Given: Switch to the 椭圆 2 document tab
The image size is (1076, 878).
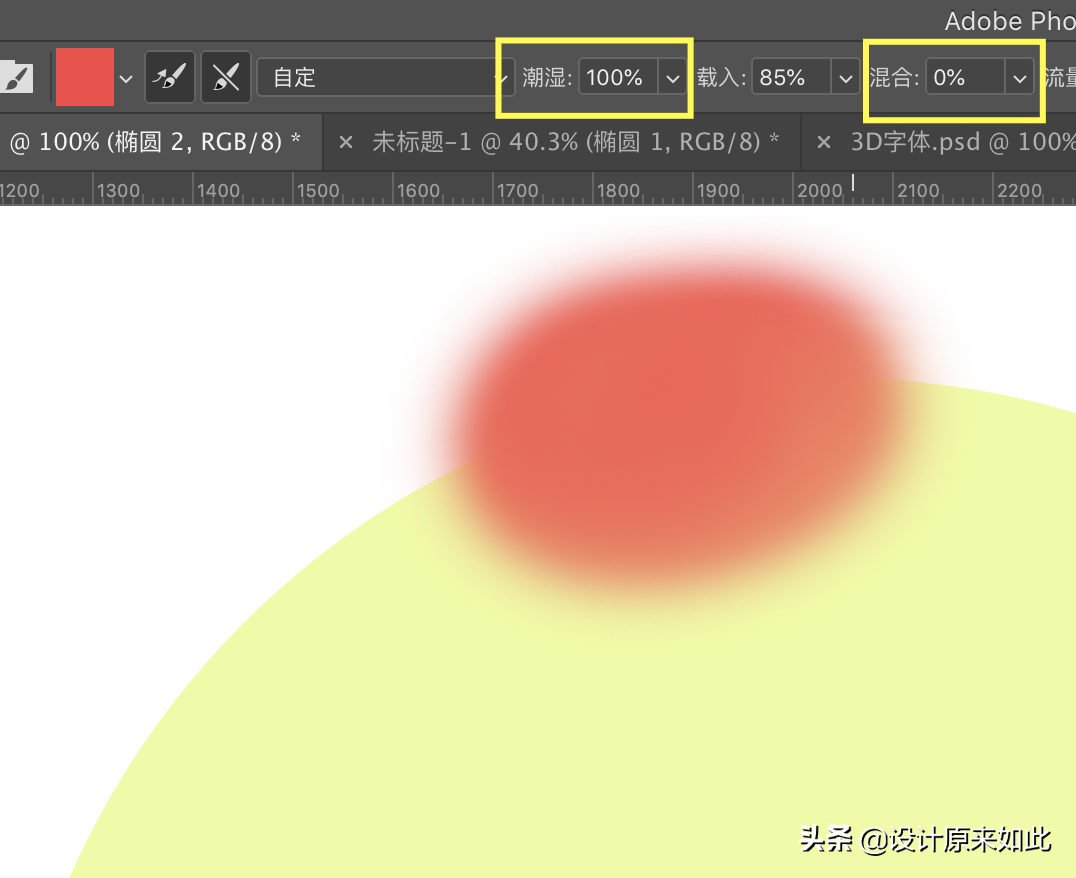Looking at the screenshot, I should [155, 142].
